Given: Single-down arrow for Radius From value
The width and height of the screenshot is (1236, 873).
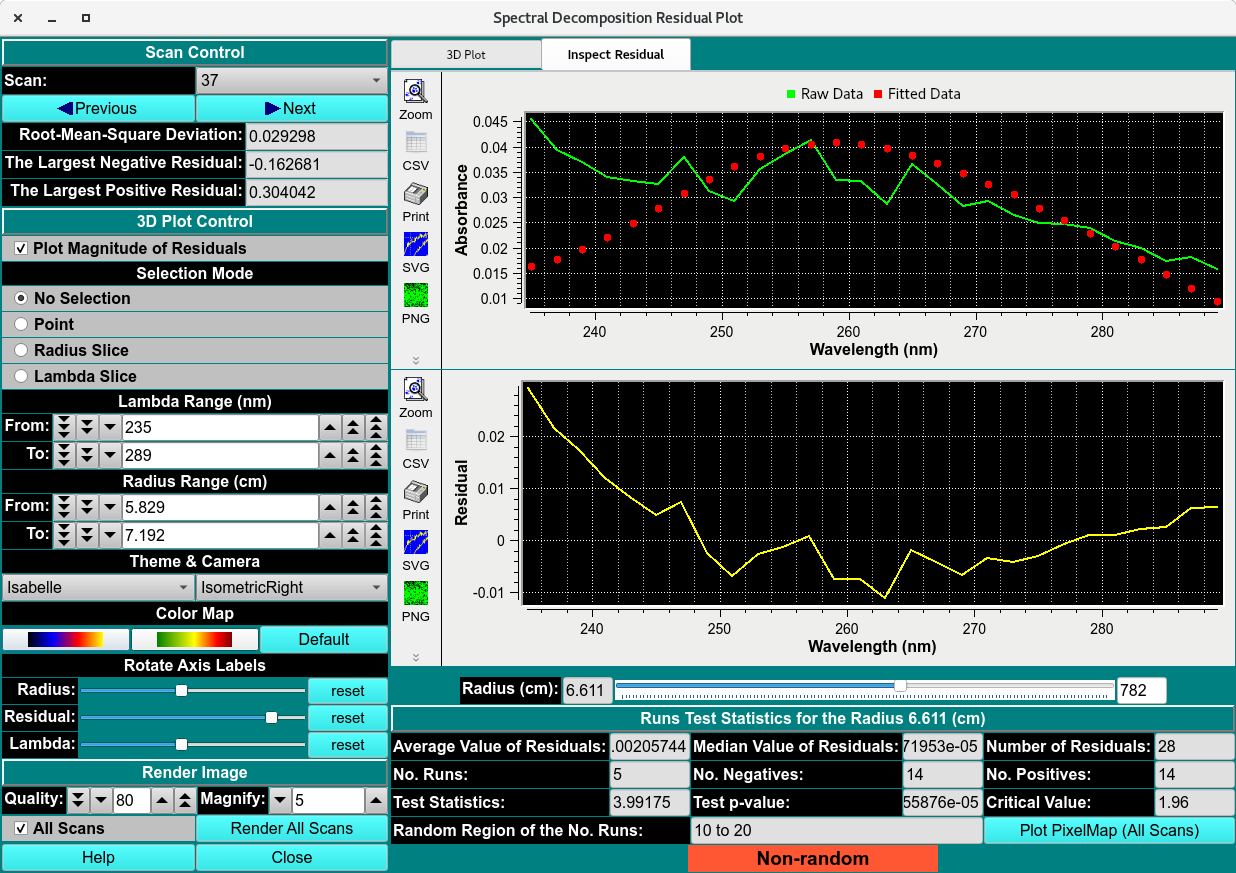Looking at the screenshot, I should [110, 508].
